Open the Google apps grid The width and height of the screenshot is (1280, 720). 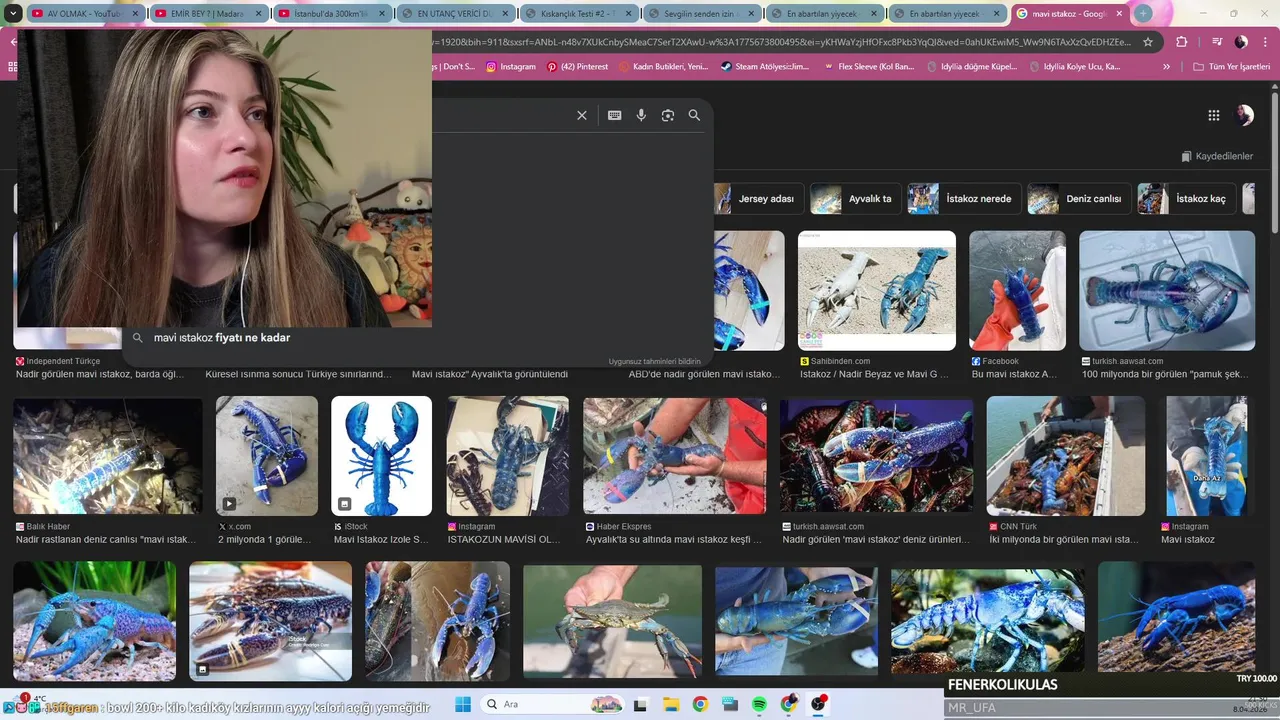tap(1213, 115)
